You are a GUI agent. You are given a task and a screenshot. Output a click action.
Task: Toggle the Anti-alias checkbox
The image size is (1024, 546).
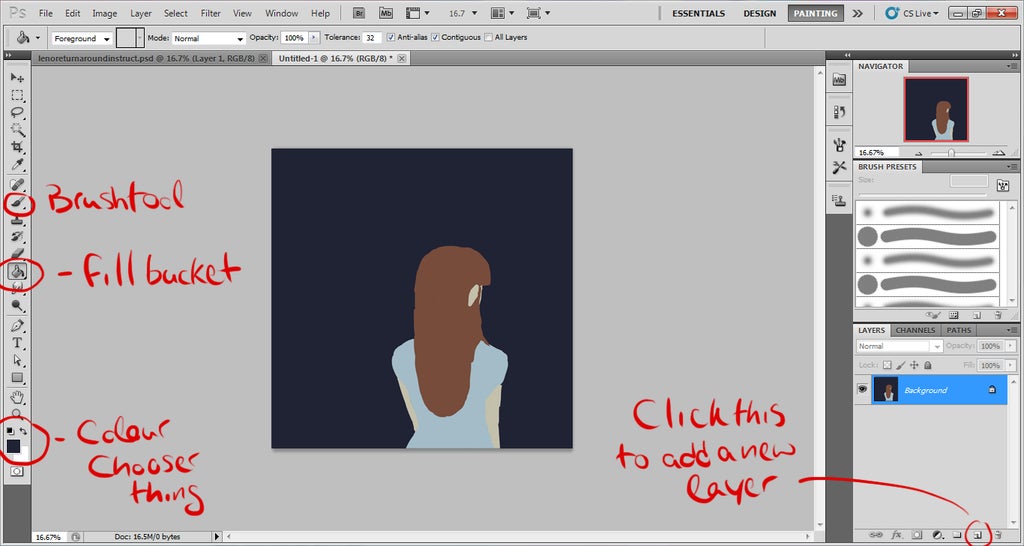391,37
